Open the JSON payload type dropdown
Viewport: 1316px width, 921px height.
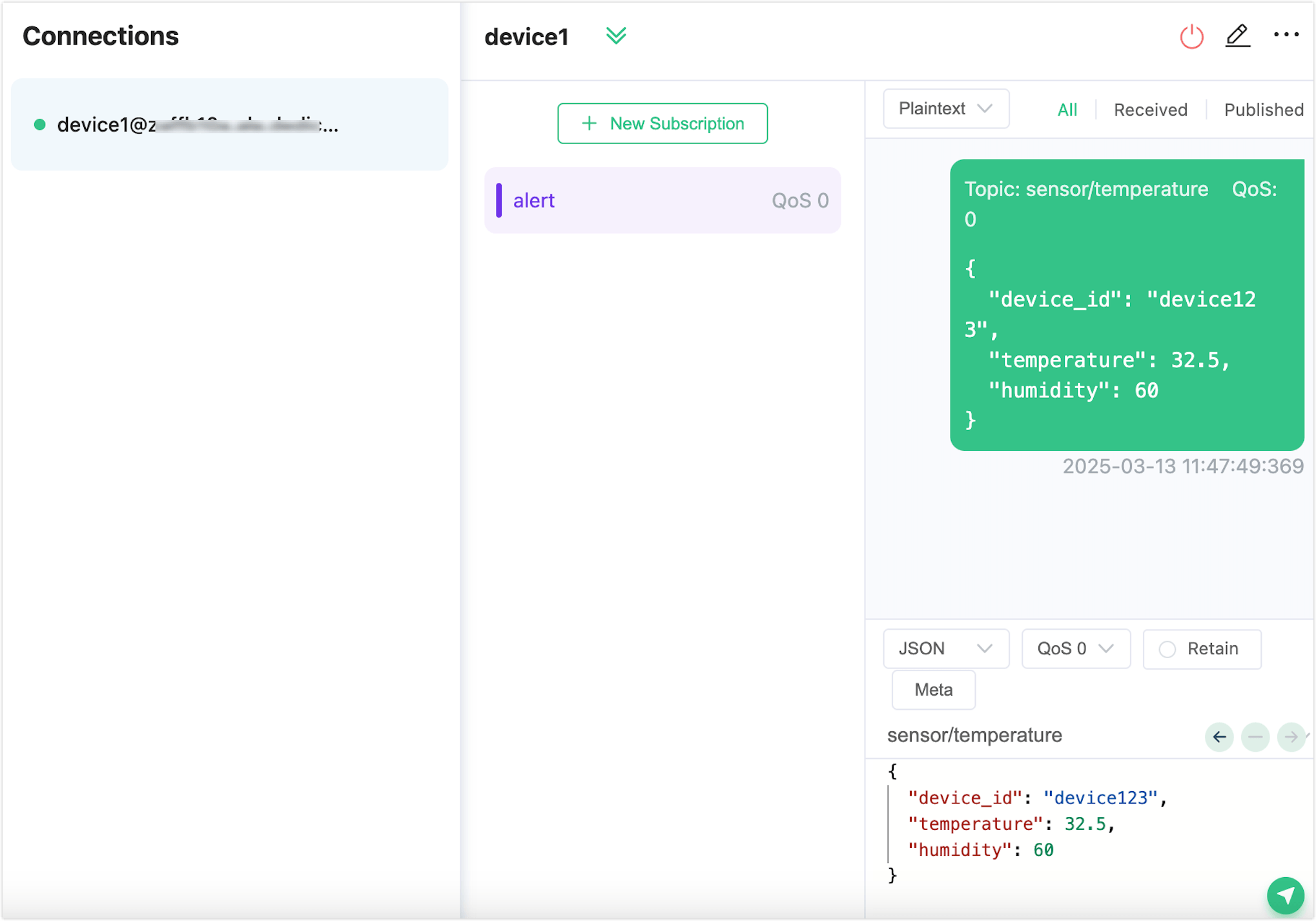(945, 648)
